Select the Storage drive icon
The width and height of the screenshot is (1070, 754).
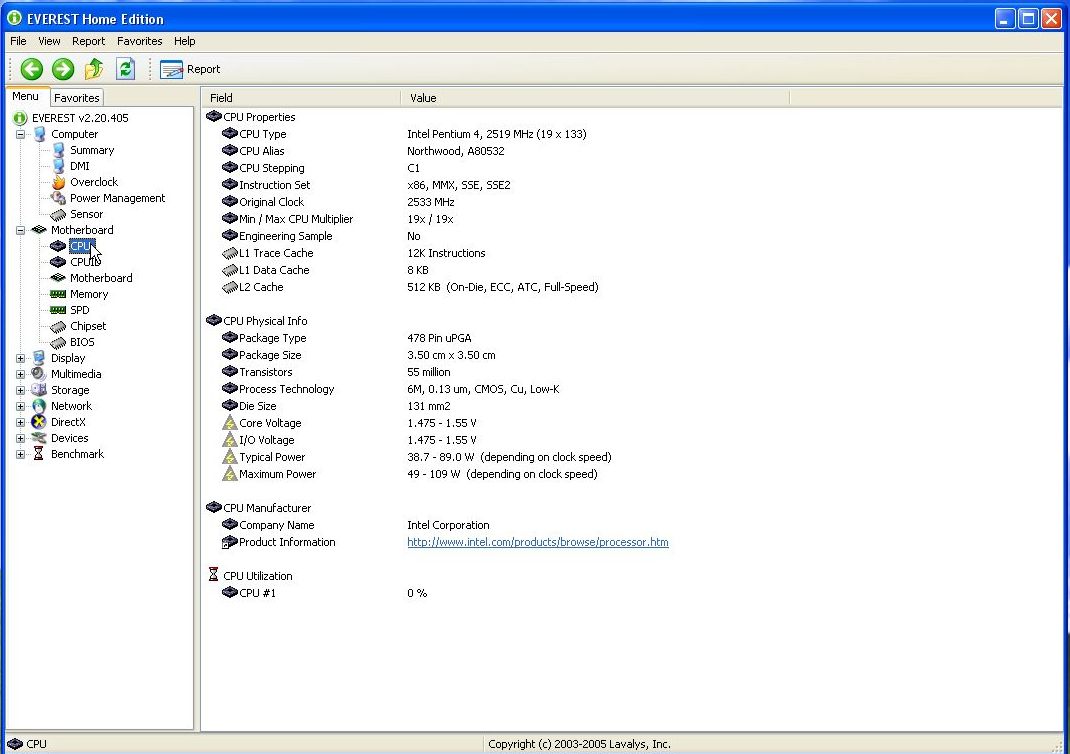click(40, 390)
